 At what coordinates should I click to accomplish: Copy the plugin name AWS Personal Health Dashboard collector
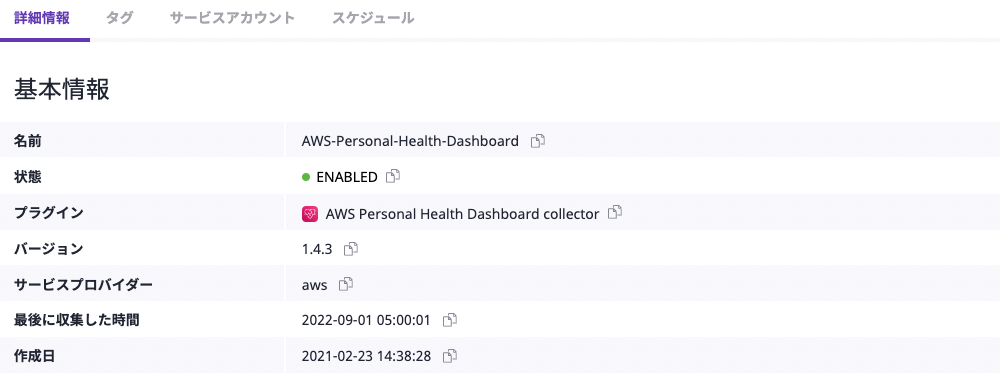coord(615,213)
